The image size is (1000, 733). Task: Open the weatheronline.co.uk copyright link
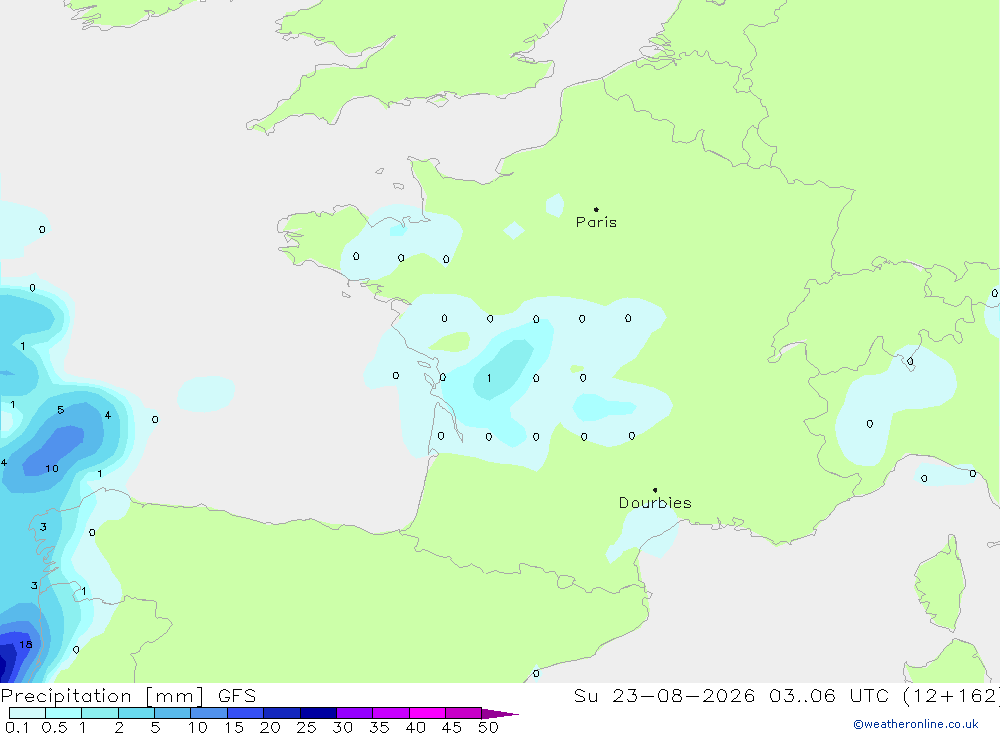[916, 724]
